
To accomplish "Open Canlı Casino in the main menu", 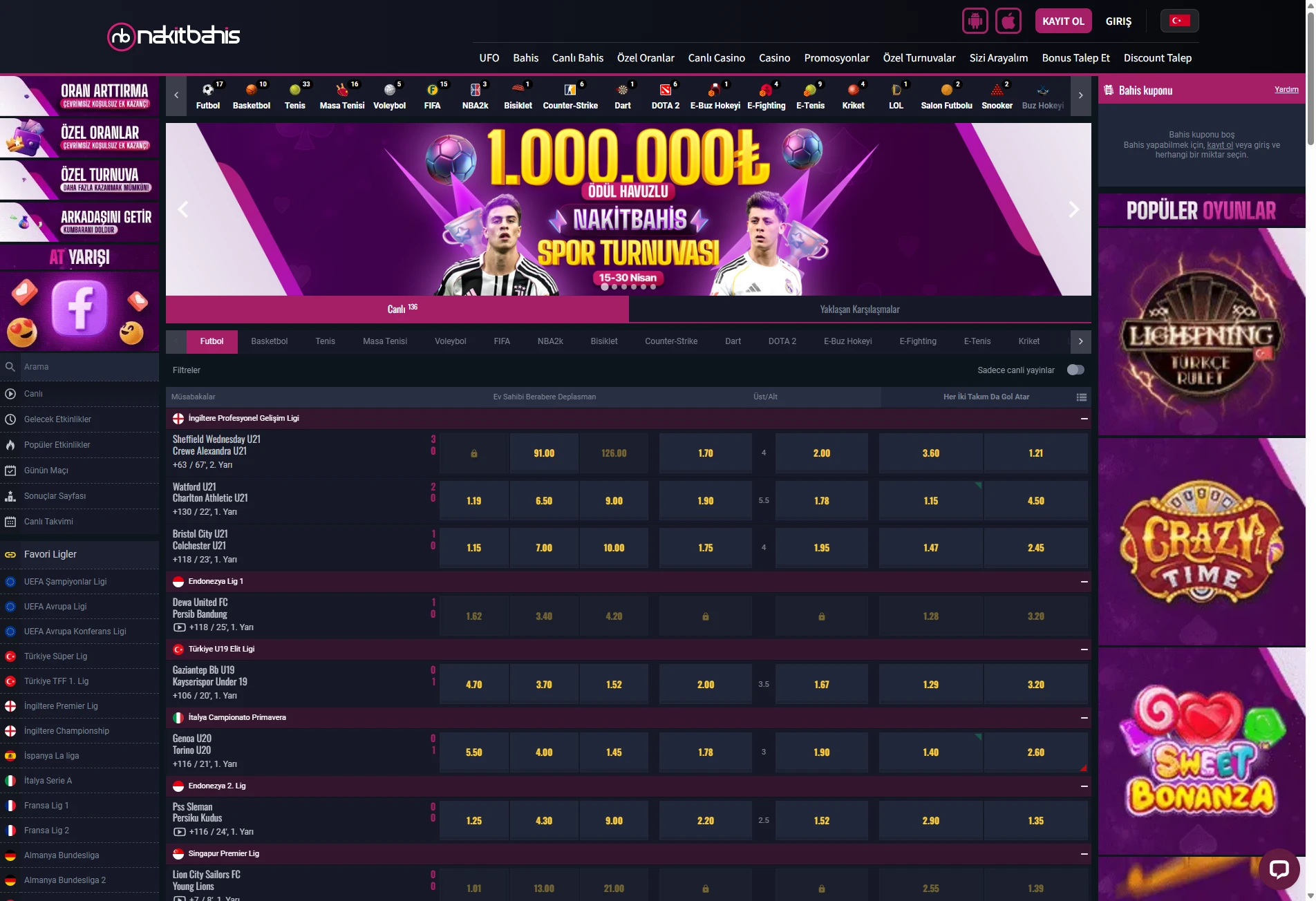I will 717,58.
